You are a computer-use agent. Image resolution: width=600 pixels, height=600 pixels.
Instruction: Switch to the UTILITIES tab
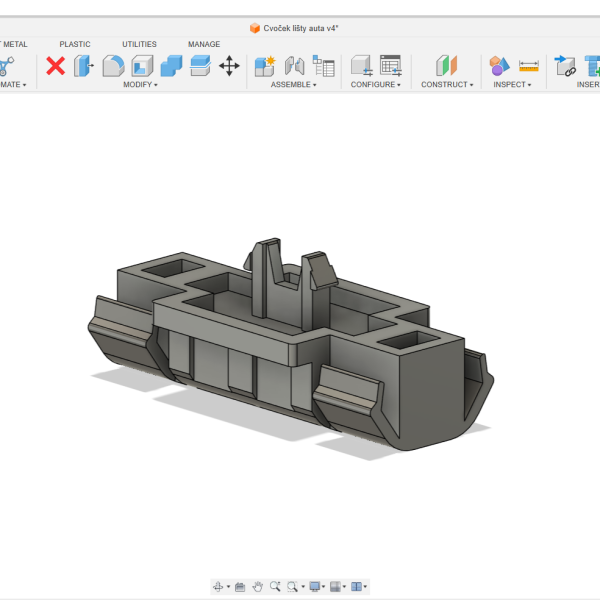pos(139,44)
